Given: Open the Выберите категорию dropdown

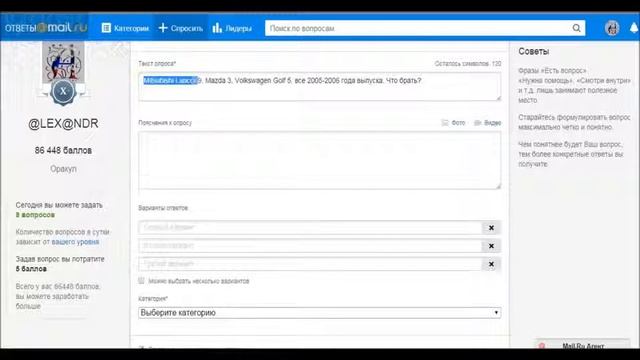Looking at the screenshot, I should point(320,313).
